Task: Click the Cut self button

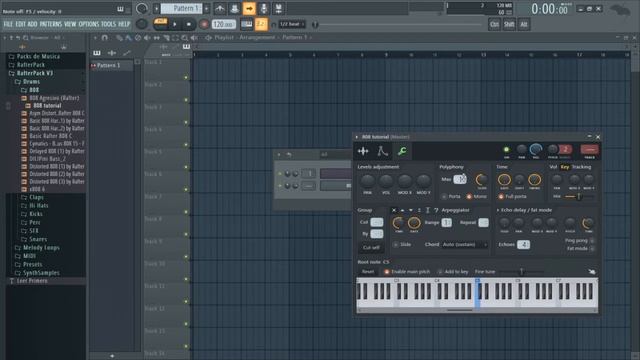Action: pos(371,247)
